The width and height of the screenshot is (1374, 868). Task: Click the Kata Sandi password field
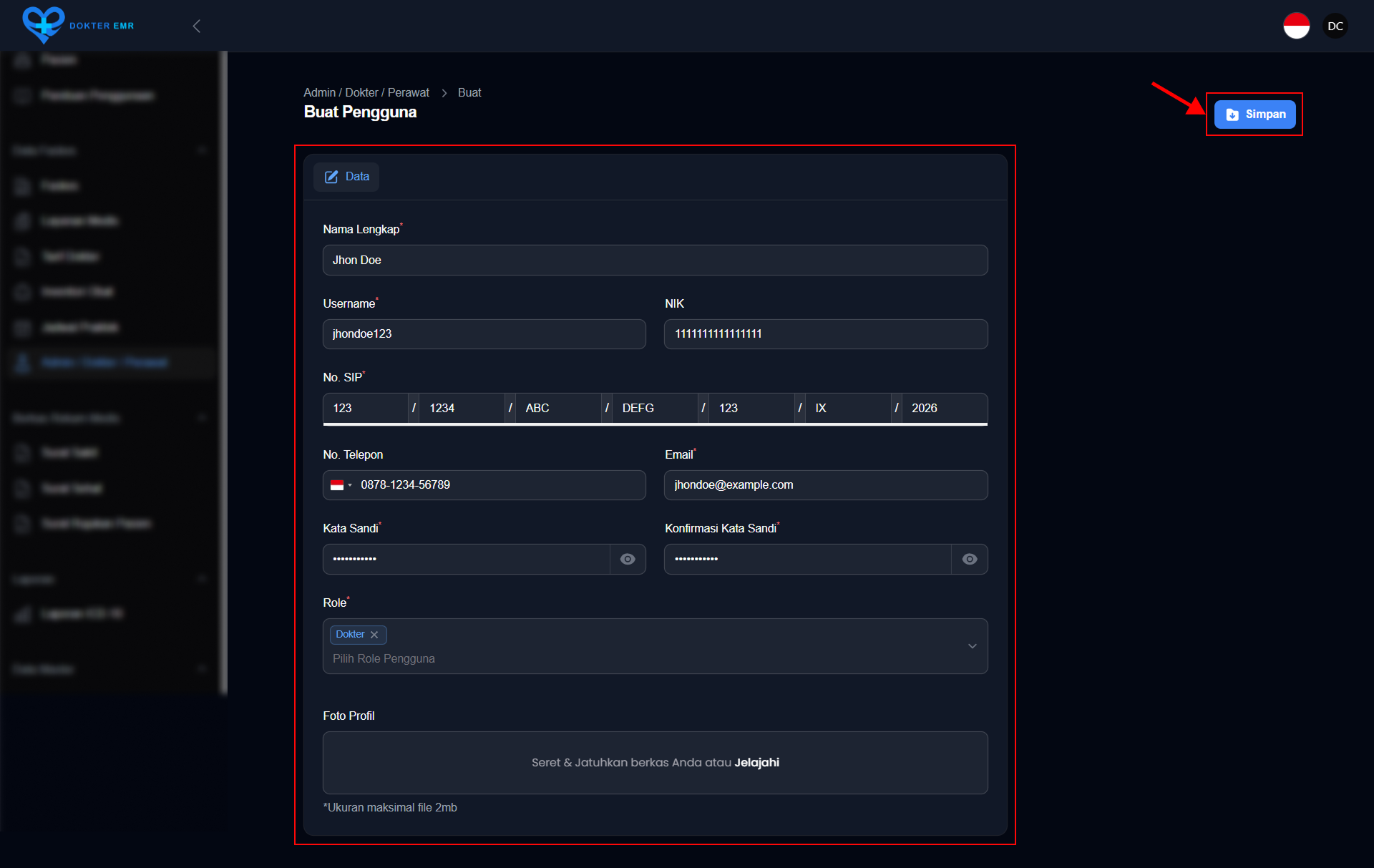point(466,559)
